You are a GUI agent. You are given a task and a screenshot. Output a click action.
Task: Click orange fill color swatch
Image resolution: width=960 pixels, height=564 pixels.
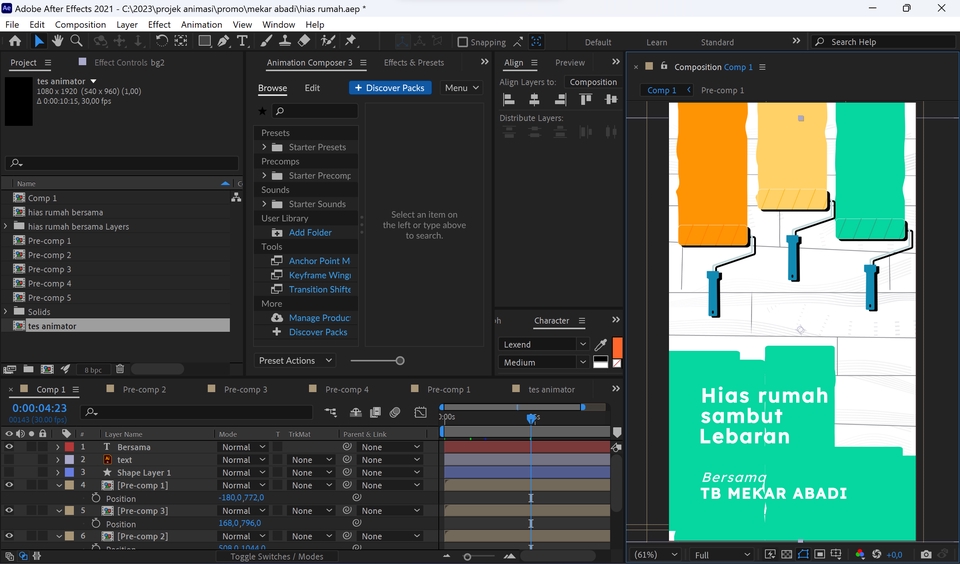[x=617, y=347]
